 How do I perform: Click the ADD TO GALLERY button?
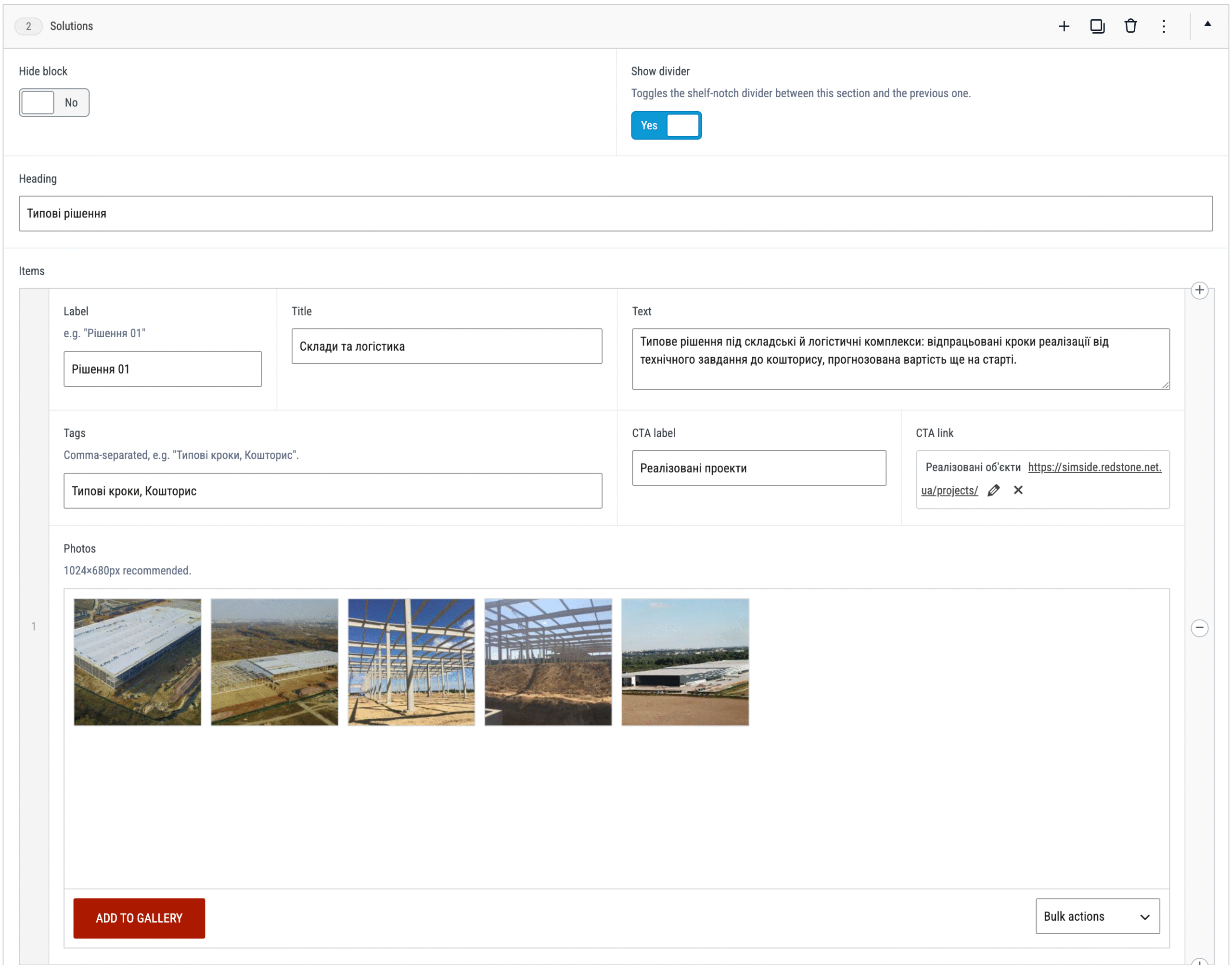coord(139,918)
